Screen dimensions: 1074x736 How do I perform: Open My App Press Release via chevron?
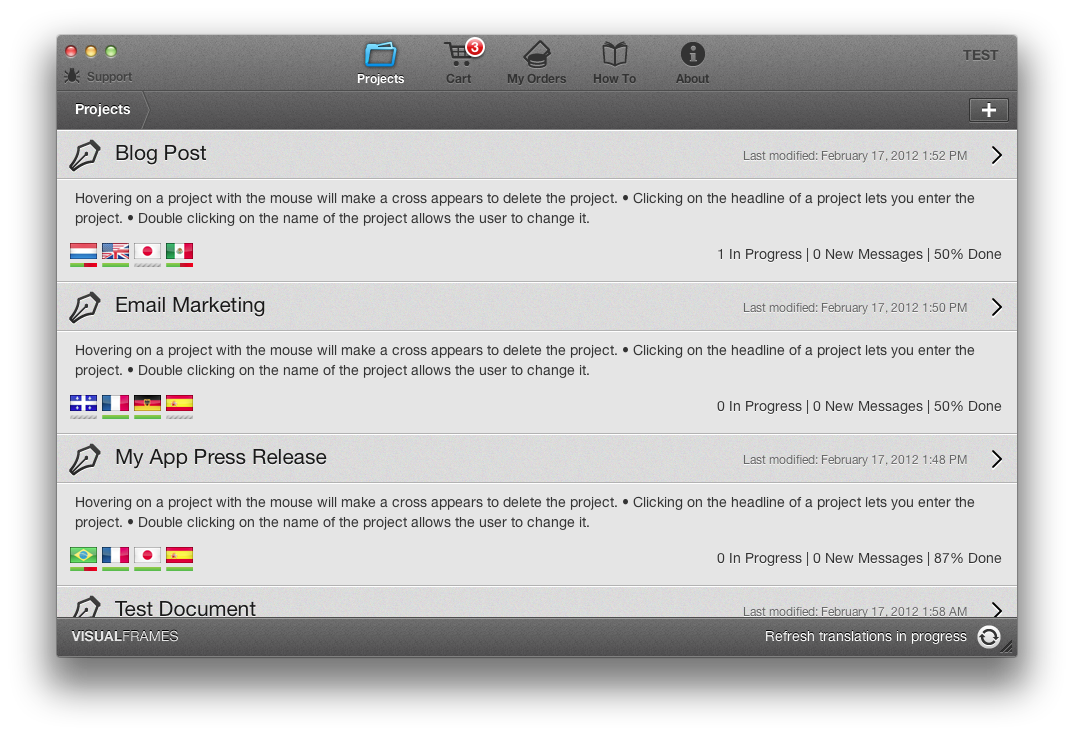click(x=997, y=459)
